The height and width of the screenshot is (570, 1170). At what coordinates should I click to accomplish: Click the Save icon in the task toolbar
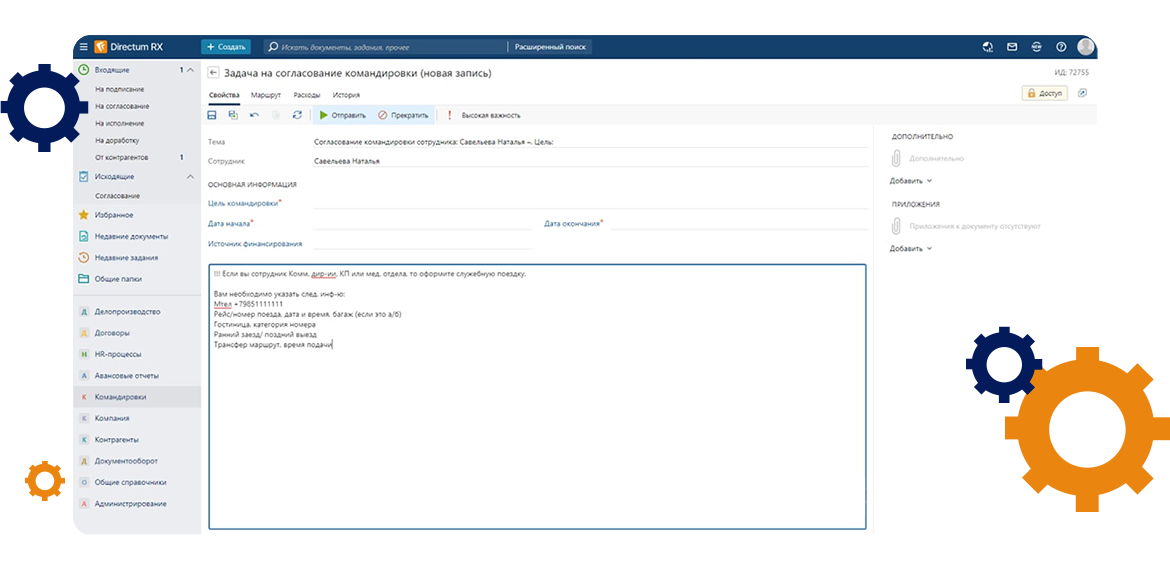pos(212,115)
